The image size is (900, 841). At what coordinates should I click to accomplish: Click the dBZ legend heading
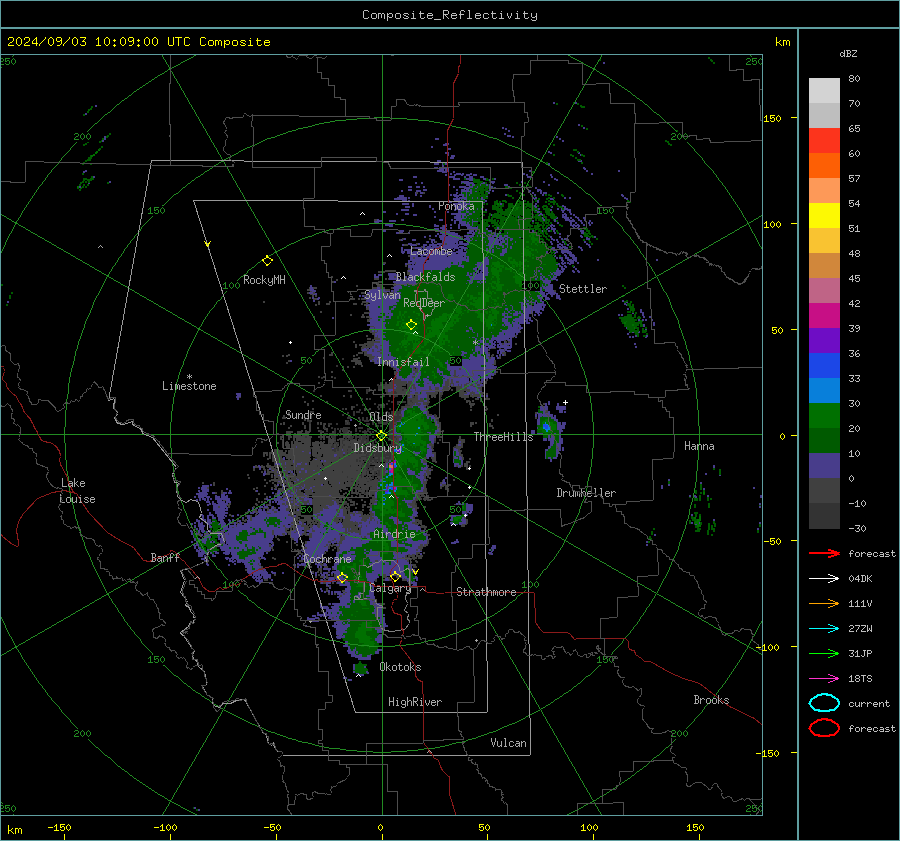click(x=848, y=53)
